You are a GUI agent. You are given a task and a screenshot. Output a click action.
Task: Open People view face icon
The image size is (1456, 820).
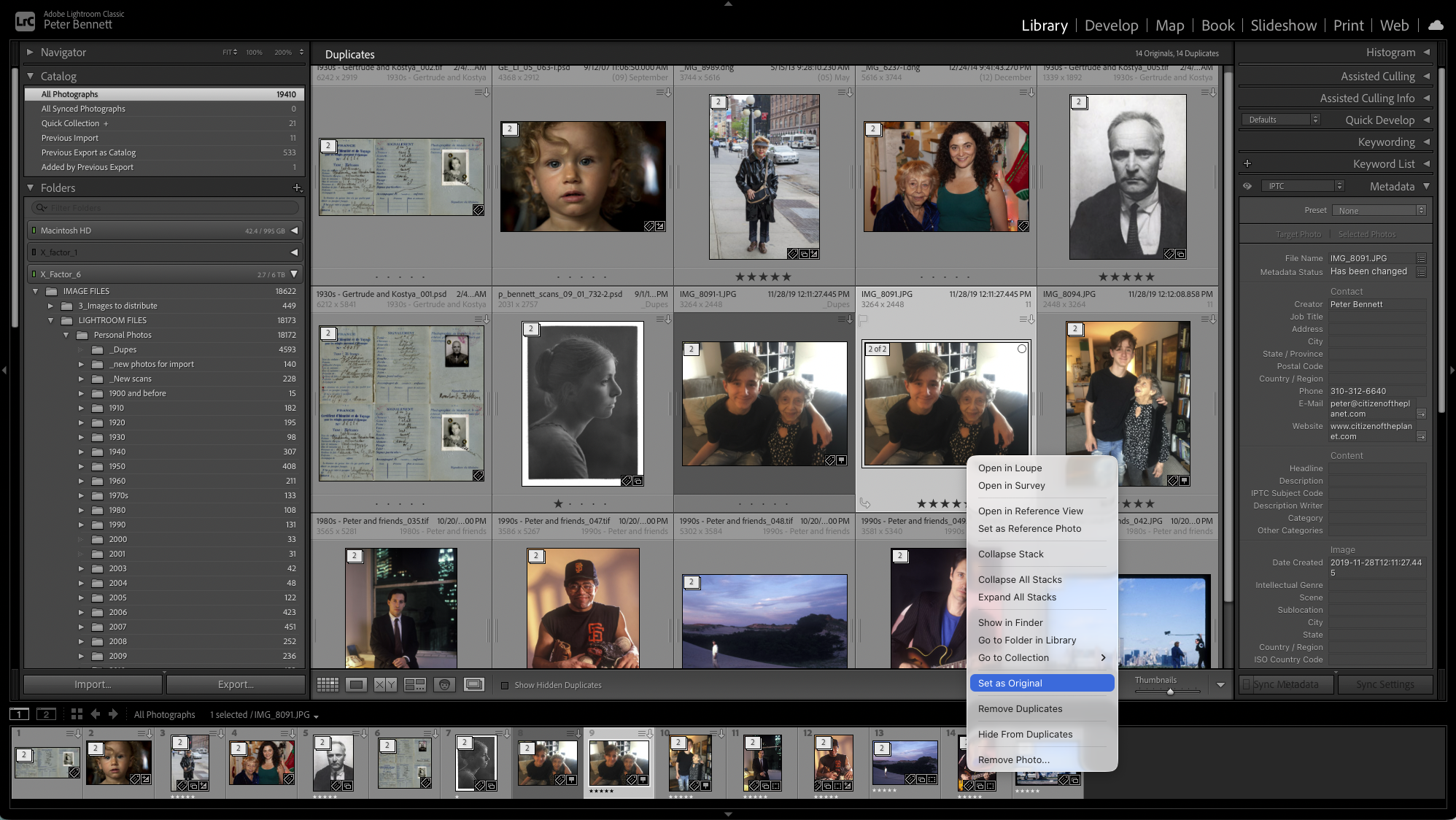pos(444,684)
